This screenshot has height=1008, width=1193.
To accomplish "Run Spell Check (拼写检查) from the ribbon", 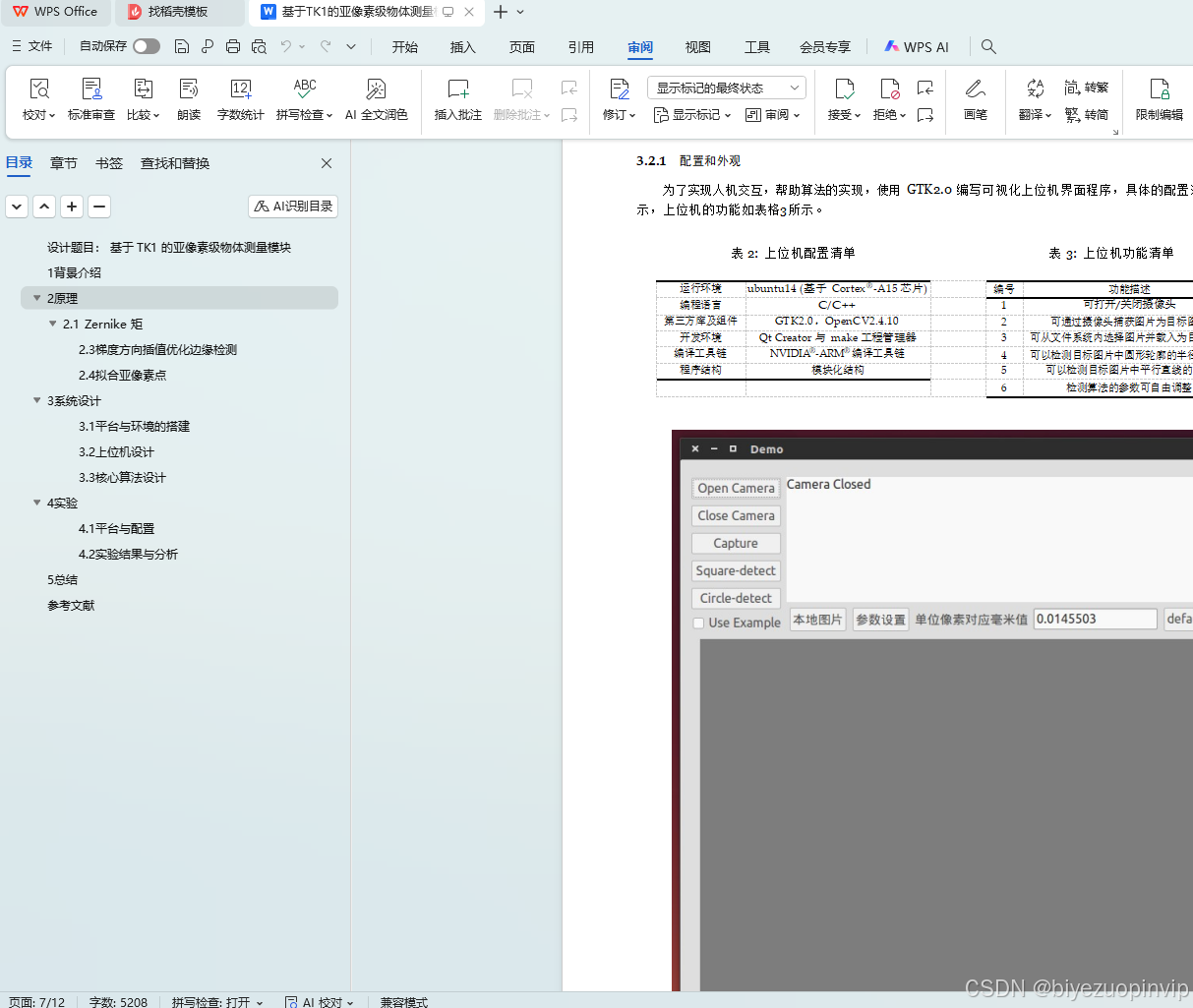I will (303, 98).
